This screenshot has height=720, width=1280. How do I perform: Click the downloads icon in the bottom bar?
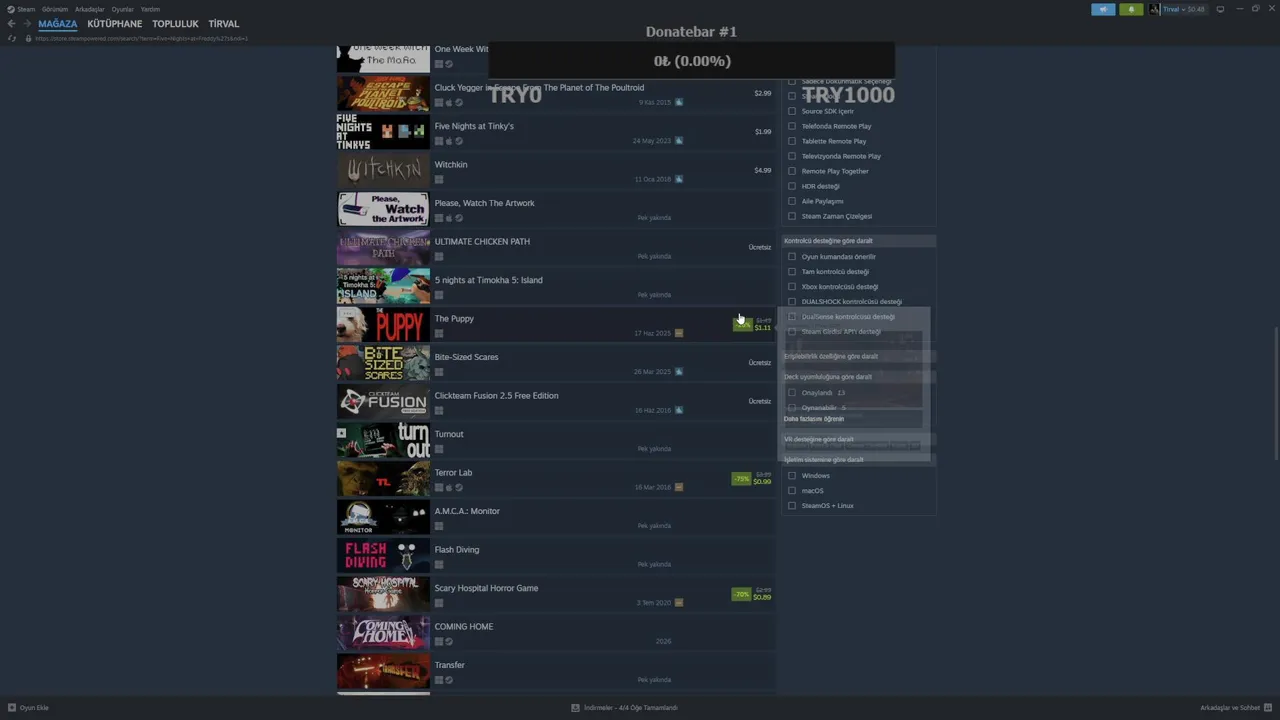click(x=575, y=707)
